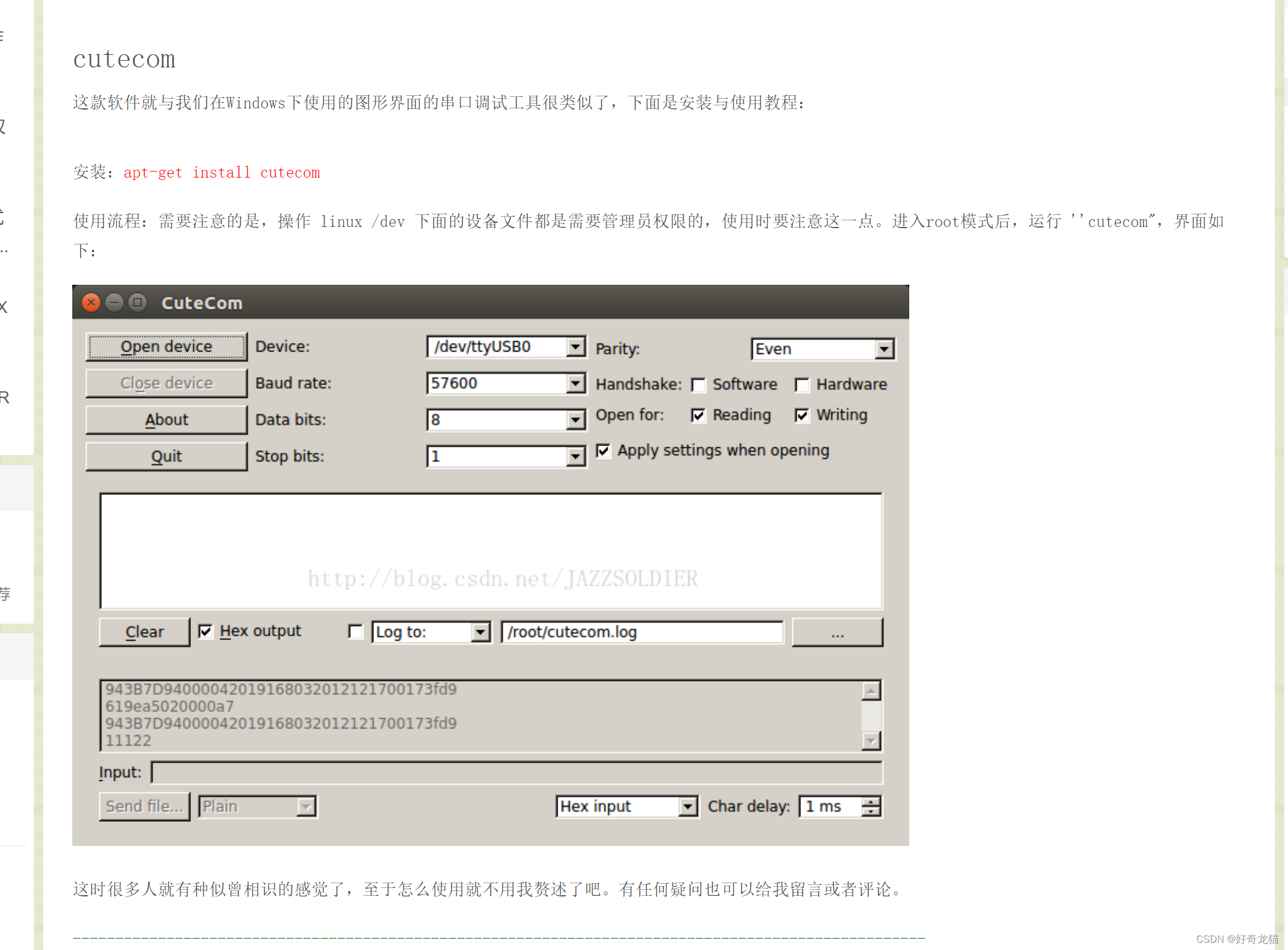Screen dimensions: 1288x950
Task: Open the Plain file protocol dropdown
Action: tap(306, 807)
